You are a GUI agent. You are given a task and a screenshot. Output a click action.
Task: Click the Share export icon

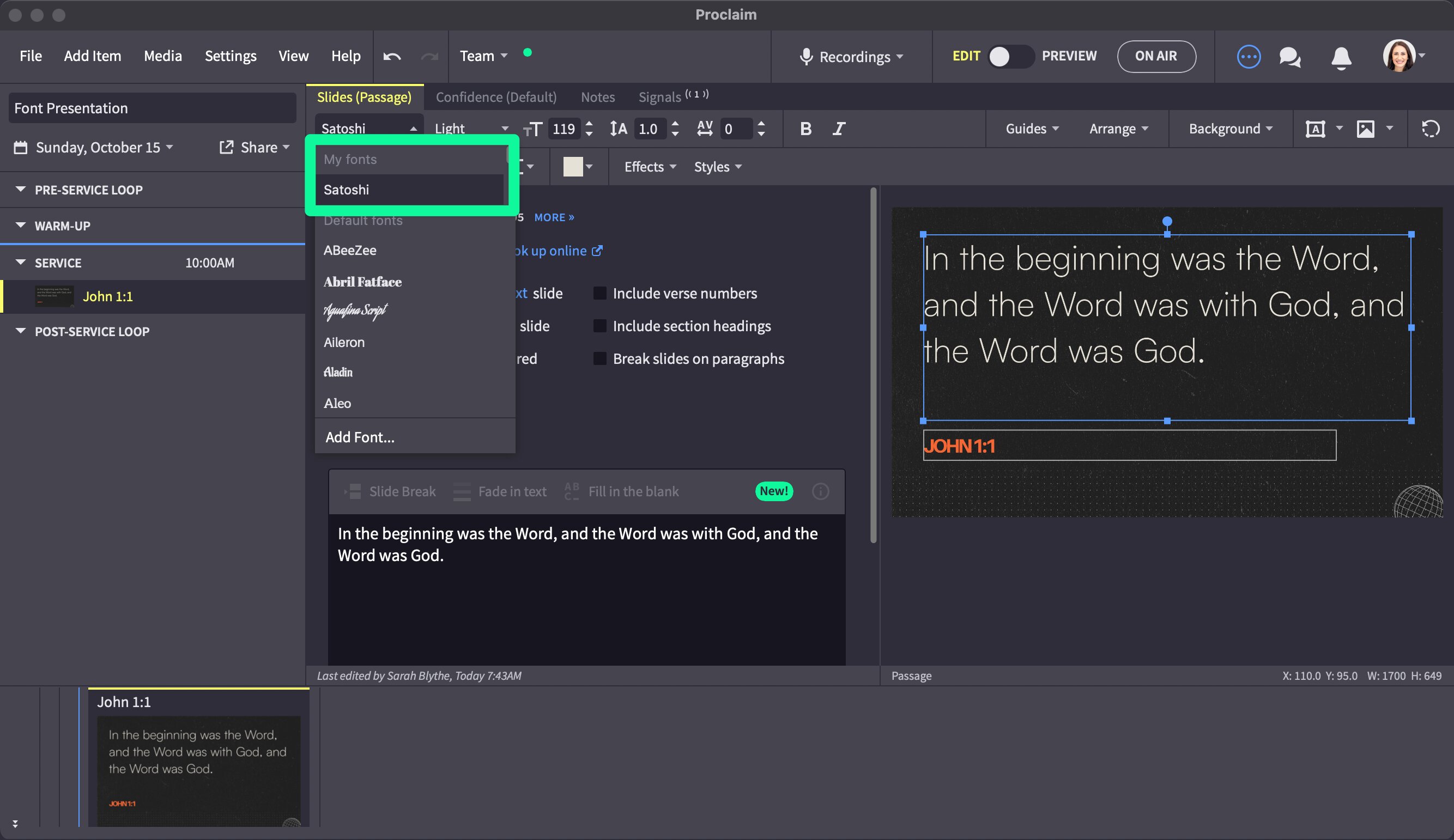point(226,147)
